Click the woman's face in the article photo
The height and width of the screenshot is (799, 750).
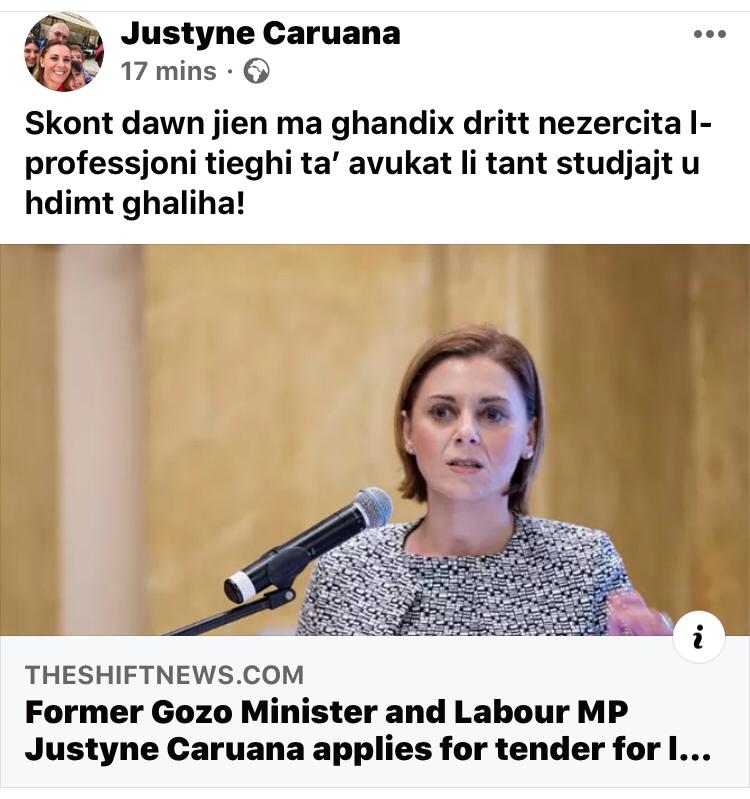coord(468,427)
